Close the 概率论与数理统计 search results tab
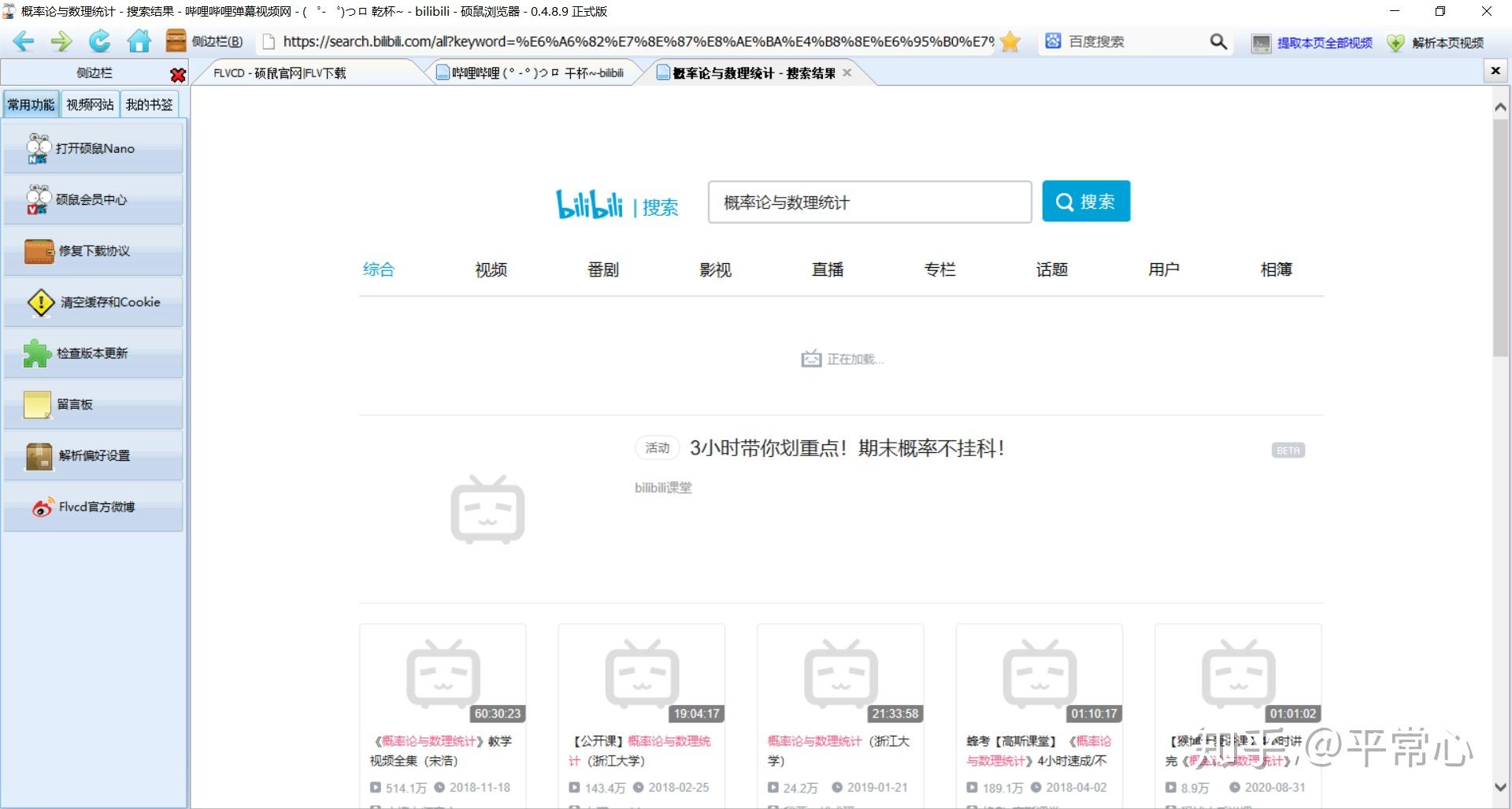 pos(847,72)
